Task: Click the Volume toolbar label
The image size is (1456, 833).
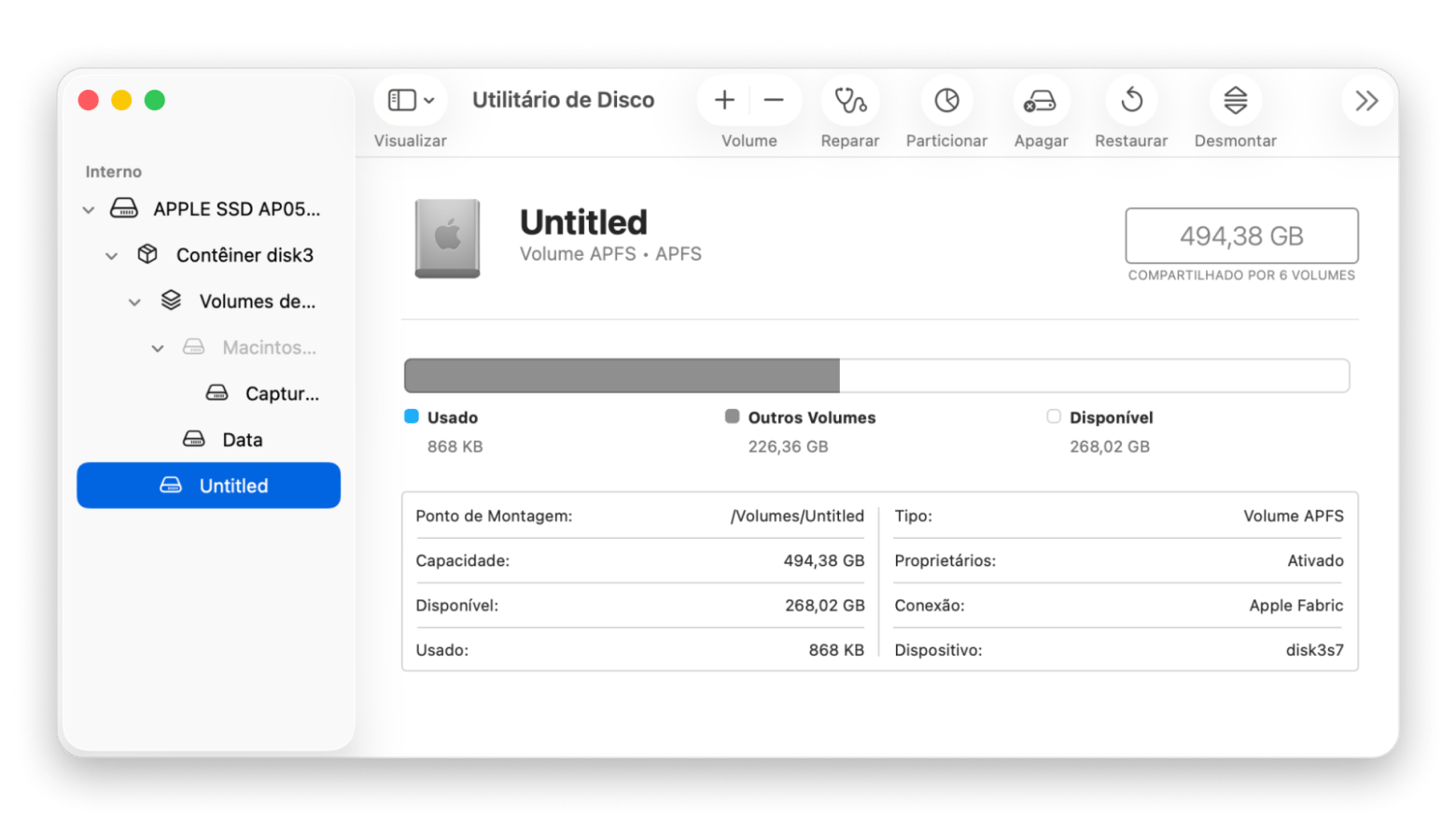Action: coord(749,141)
